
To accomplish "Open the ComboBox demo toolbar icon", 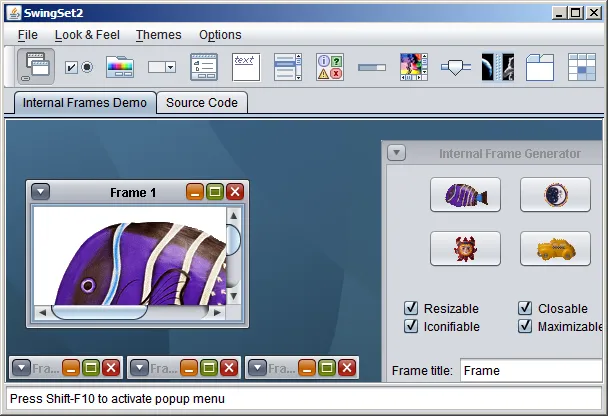I will pyautogui.click(x=162, y=67).
